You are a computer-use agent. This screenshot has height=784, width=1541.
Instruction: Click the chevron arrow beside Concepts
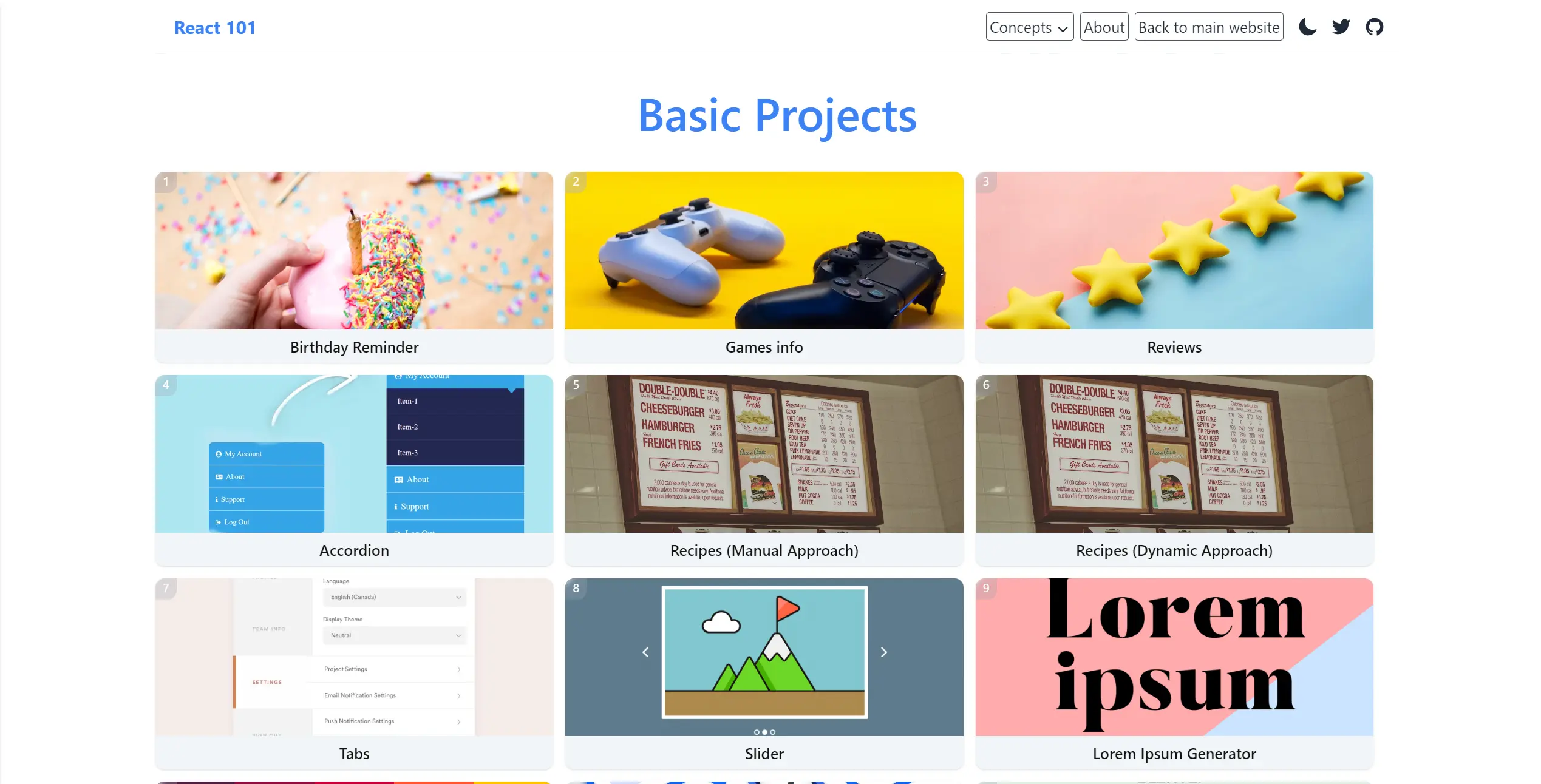point(1063,29)
